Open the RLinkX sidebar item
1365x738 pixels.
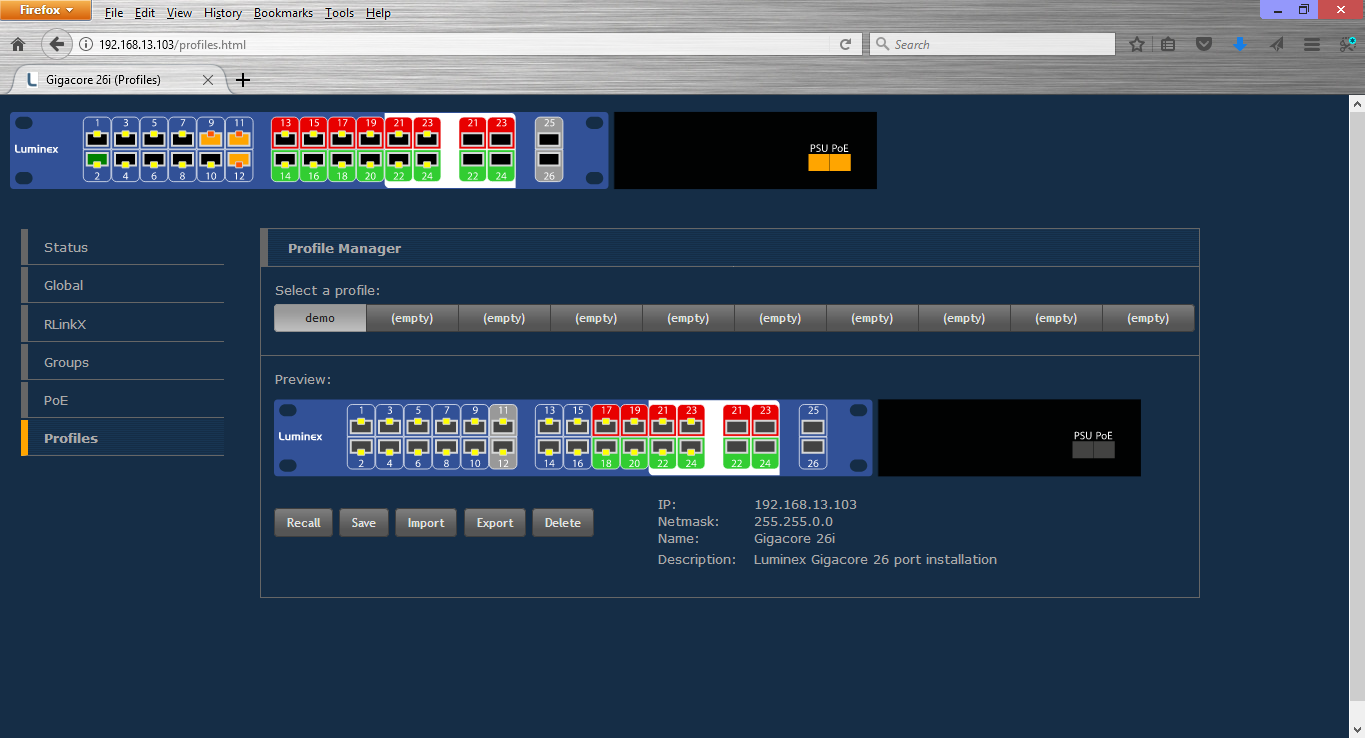(x=122, y=324)
